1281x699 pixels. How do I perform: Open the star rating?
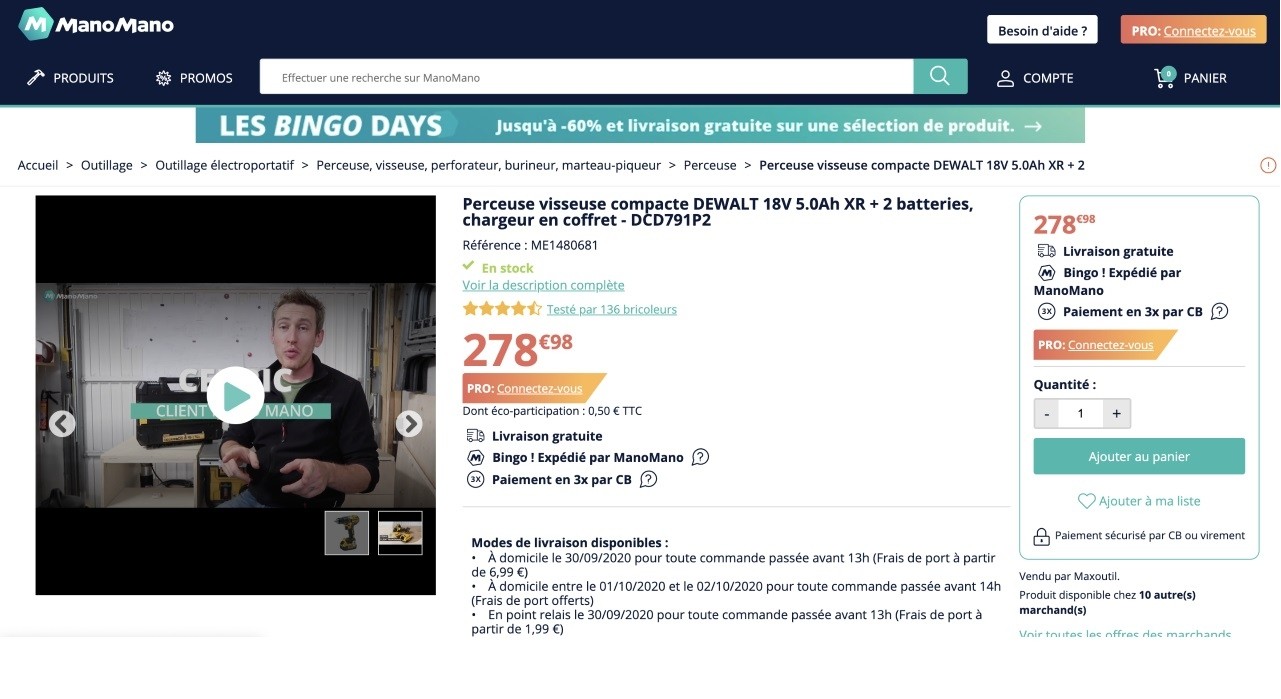[x=502, y=309]
